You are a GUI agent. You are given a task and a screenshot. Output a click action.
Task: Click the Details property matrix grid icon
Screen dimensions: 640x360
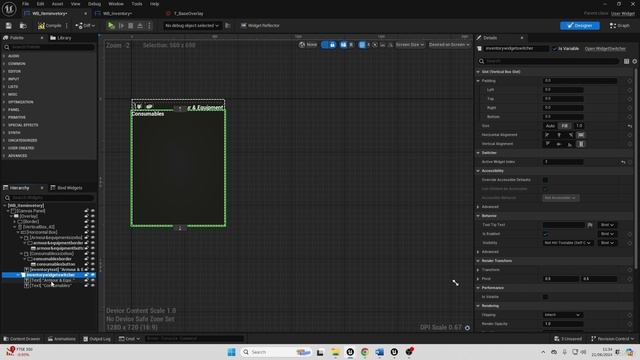626,61
